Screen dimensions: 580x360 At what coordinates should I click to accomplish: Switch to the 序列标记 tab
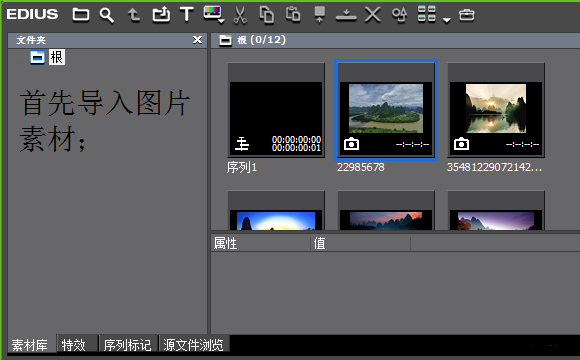pos(128,345)
